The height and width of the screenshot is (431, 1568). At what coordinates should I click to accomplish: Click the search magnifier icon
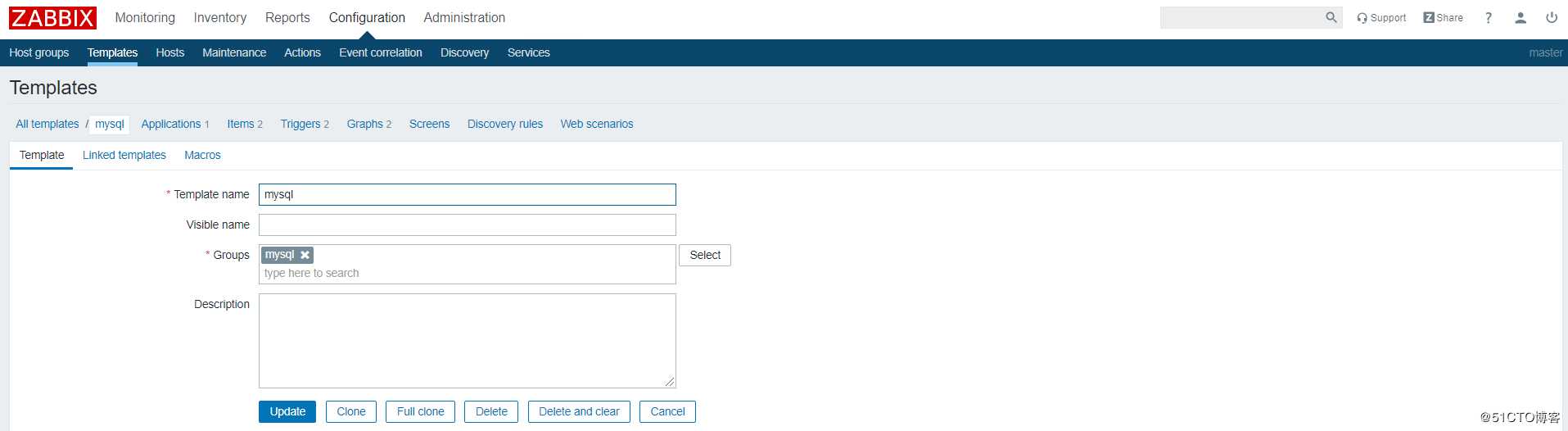[x=1331, y=17]
